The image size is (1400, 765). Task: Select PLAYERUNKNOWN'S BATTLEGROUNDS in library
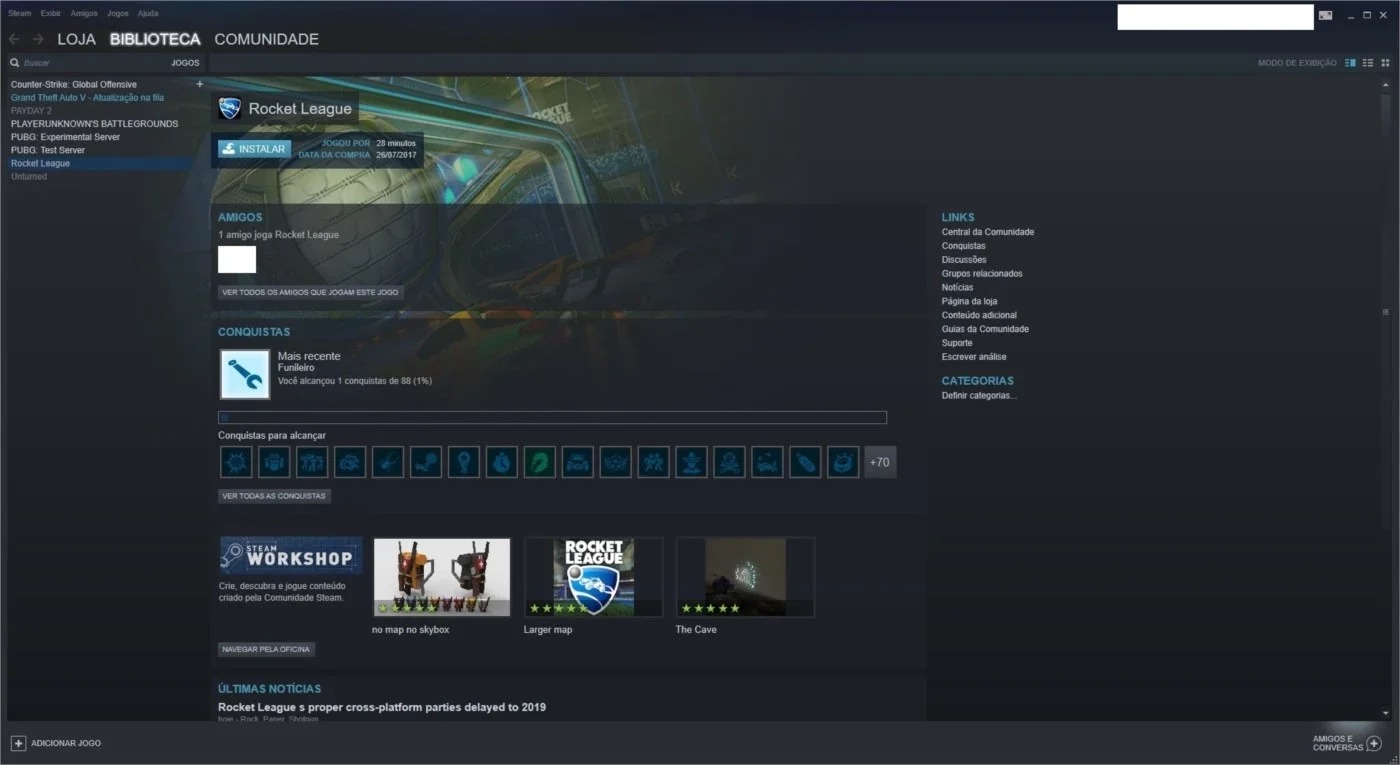pos(94,124)
